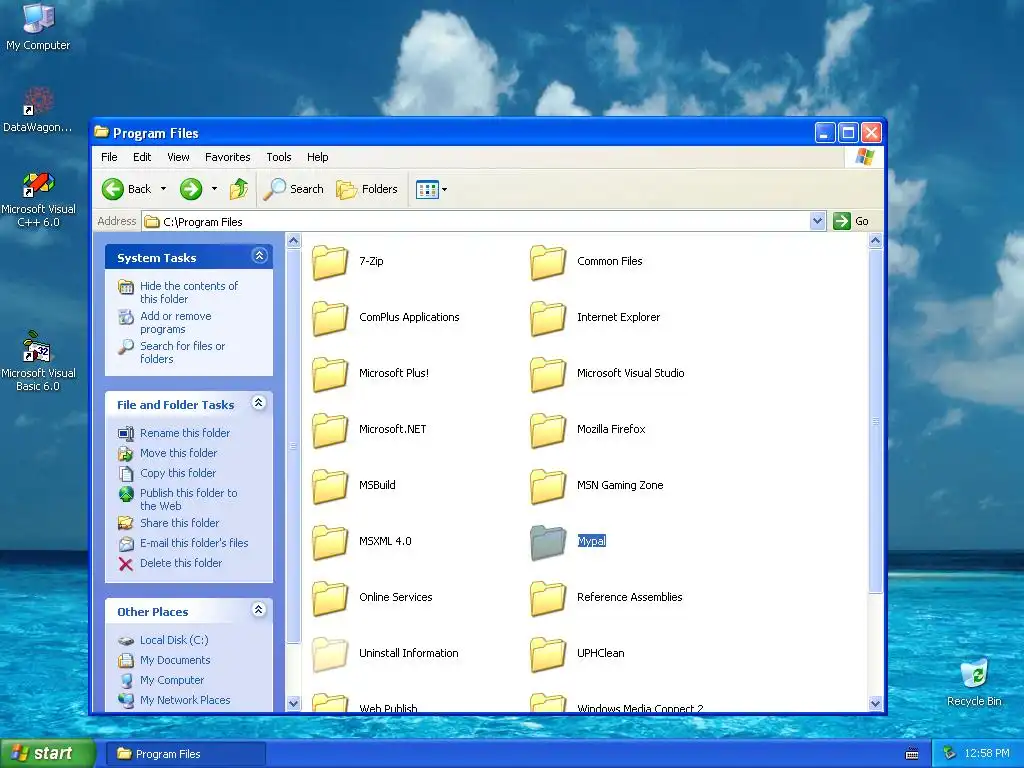Select the Microsoft Visual Studio folder icon
This screenshot has width=1024, height=768.
point(548,374)
